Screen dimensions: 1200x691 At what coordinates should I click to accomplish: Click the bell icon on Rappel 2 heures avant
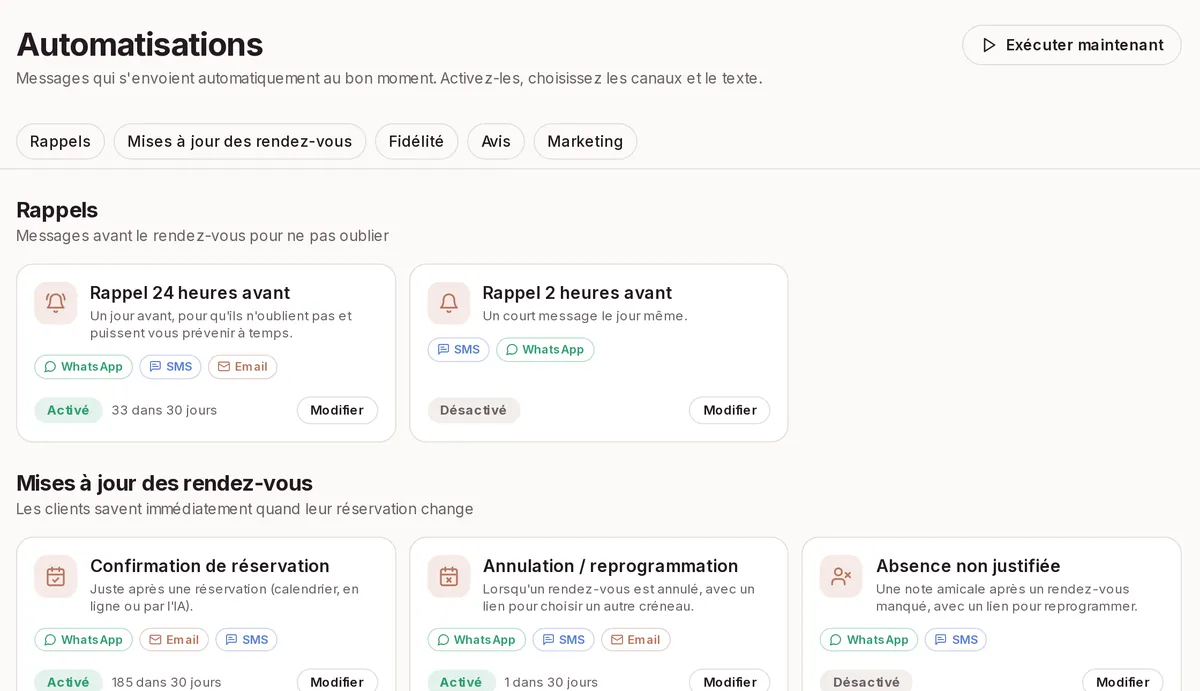coord(449,303)
